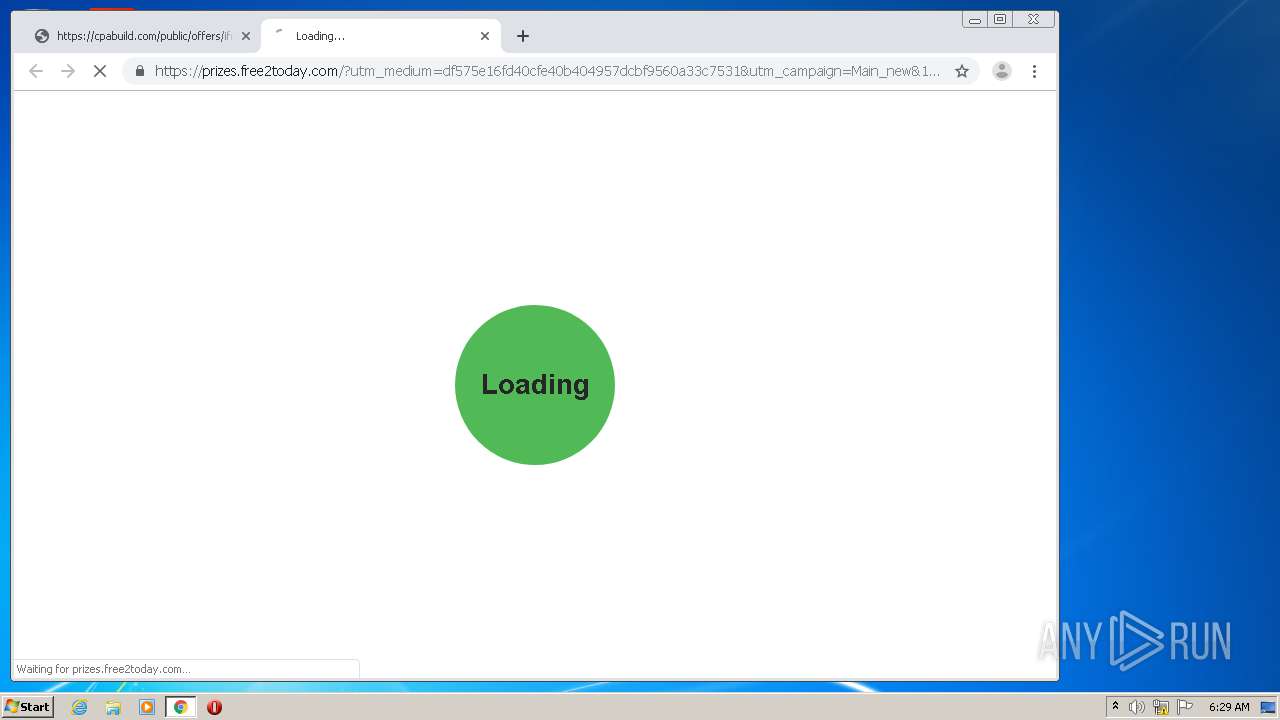
Task: Close the Chrome window
Action: [1034, 19]
